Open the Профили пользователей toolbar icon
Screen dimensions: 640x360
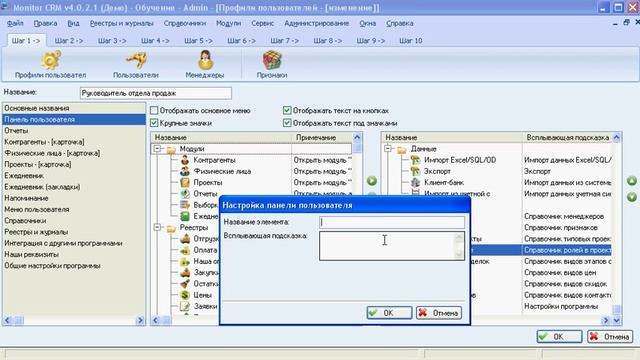click(x=51, y=60)
